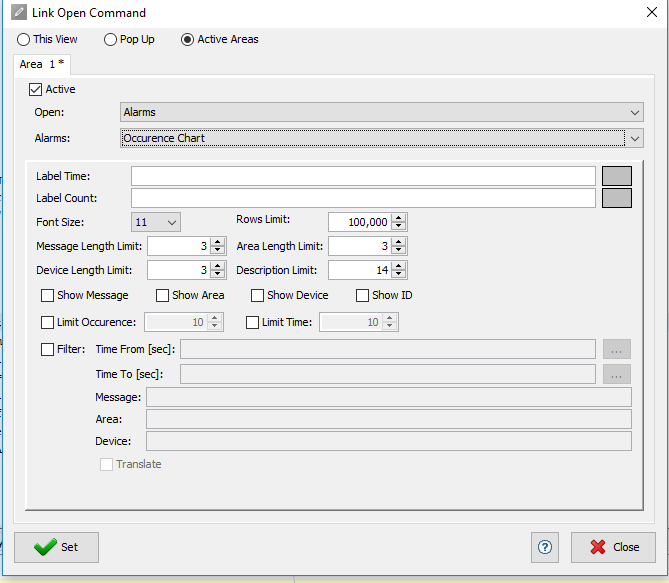The width and height of the screenshot is (669, 583).
Task: Increase the Area Length Limit value
Action: [398, 242]
